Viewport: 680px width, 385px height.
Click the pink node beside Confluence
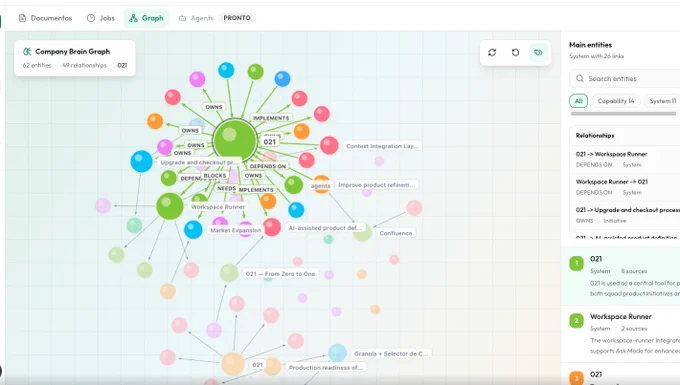[414, 208]
